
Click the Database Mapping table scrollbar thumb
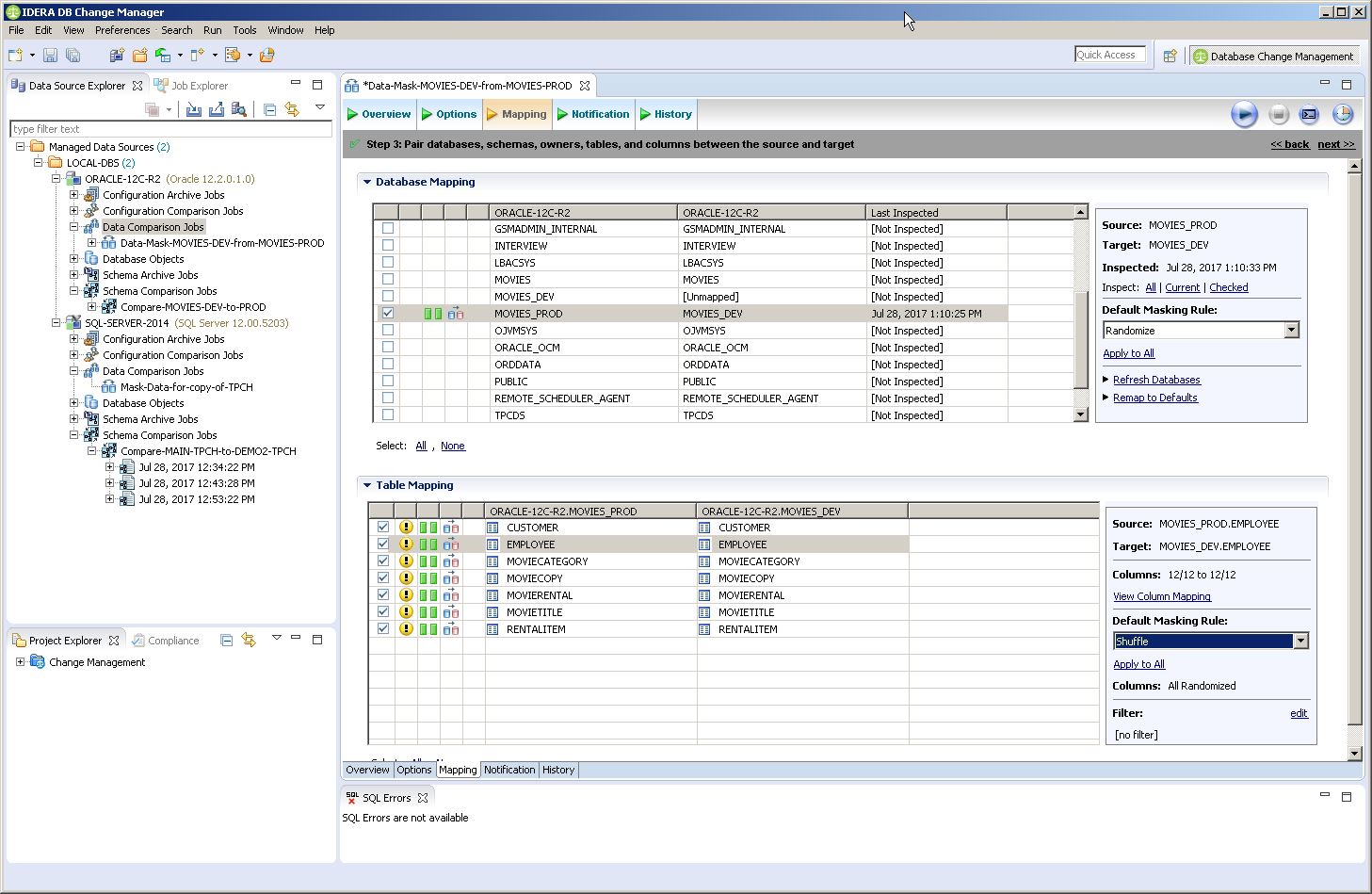tap(1081, 339)
